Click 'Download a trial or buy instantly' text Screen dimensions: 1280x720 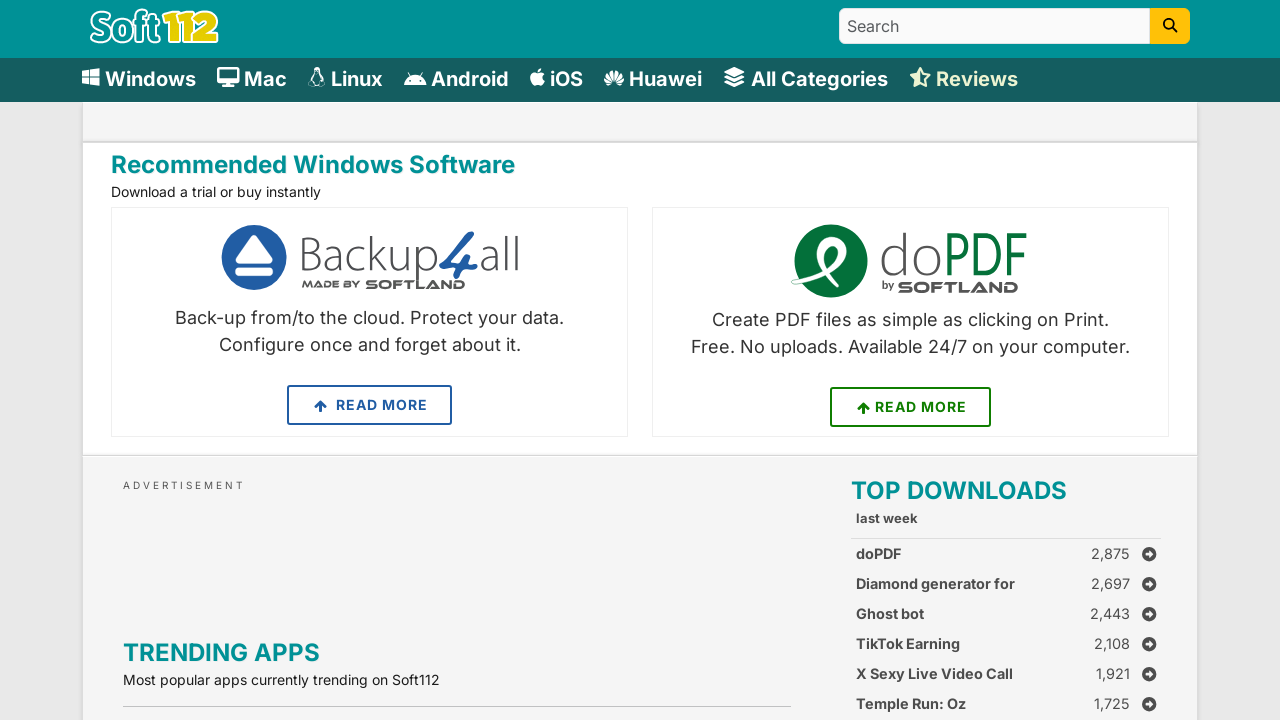(216, 192)
